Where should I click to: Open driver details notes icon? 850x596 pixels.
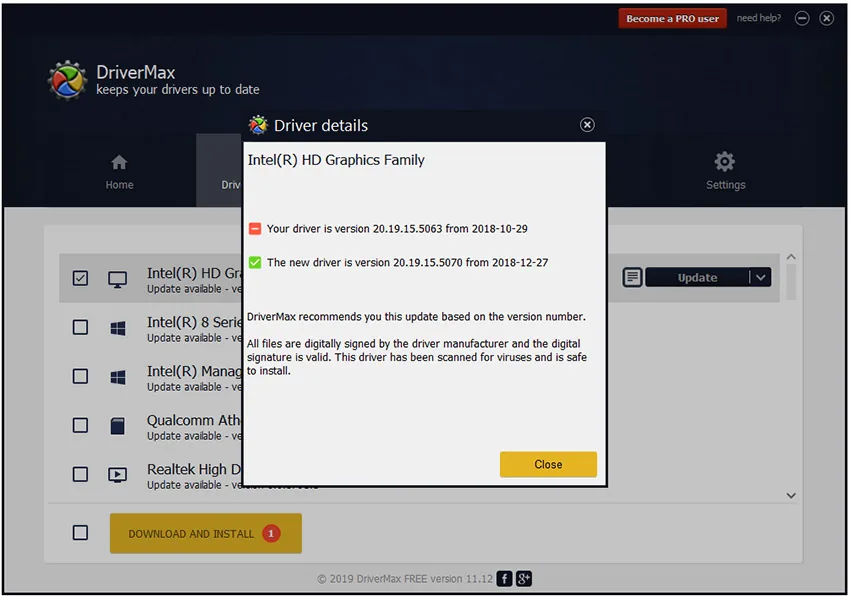(x=632, y=277)
